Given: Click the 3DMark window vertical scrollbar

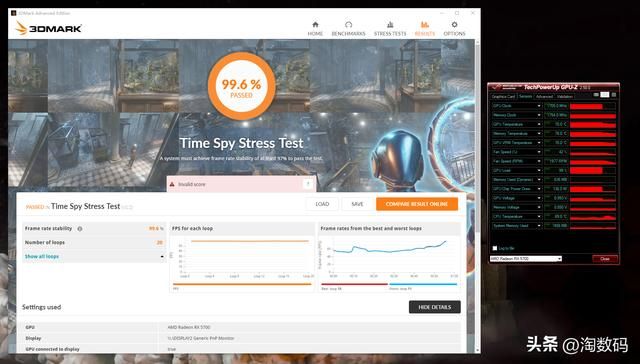Looking at the screenshot, I should click(478, 196).
